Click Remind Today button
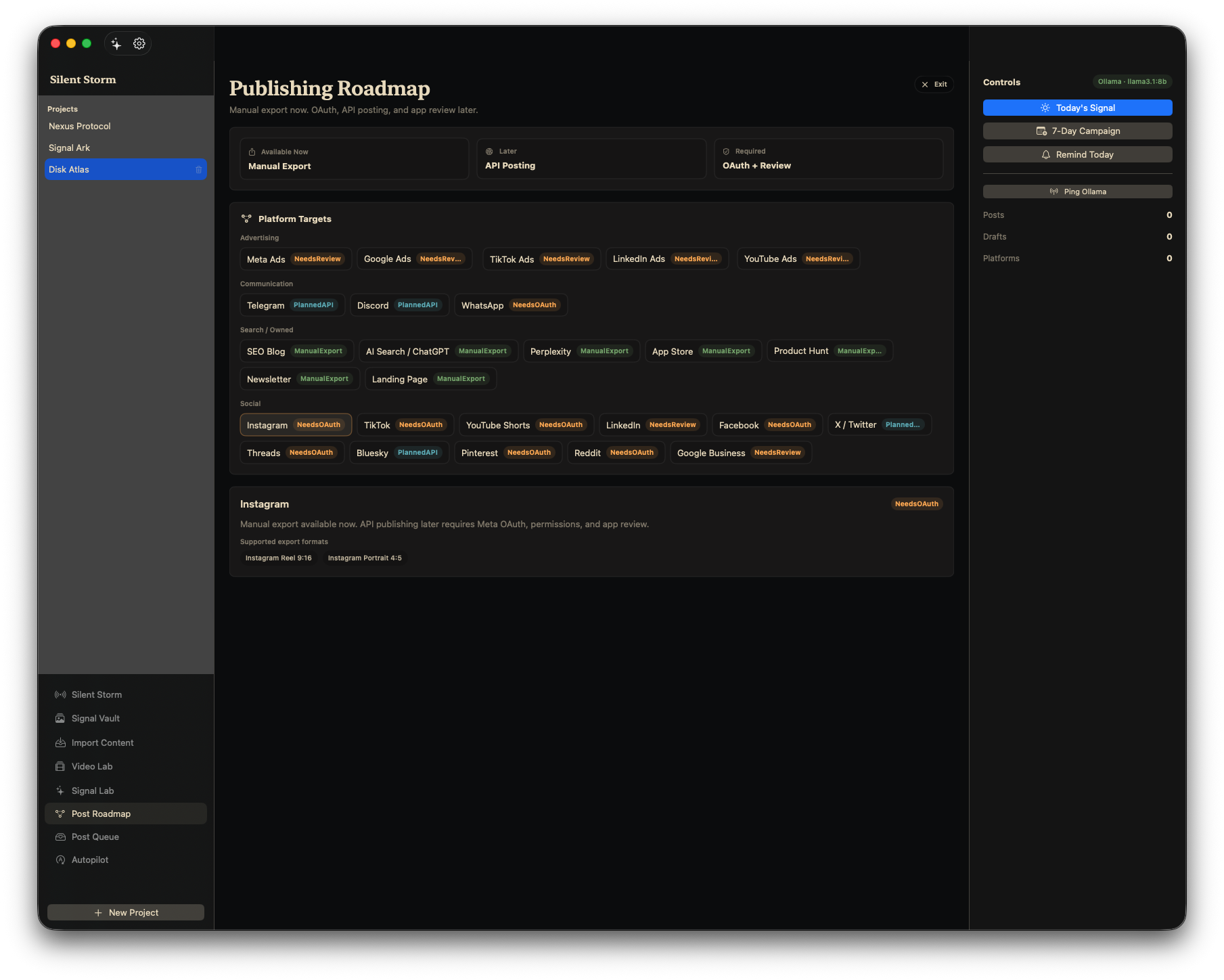Image resolution: width=1224 pixels, height=980 pixels. (x=1077, y=155)
